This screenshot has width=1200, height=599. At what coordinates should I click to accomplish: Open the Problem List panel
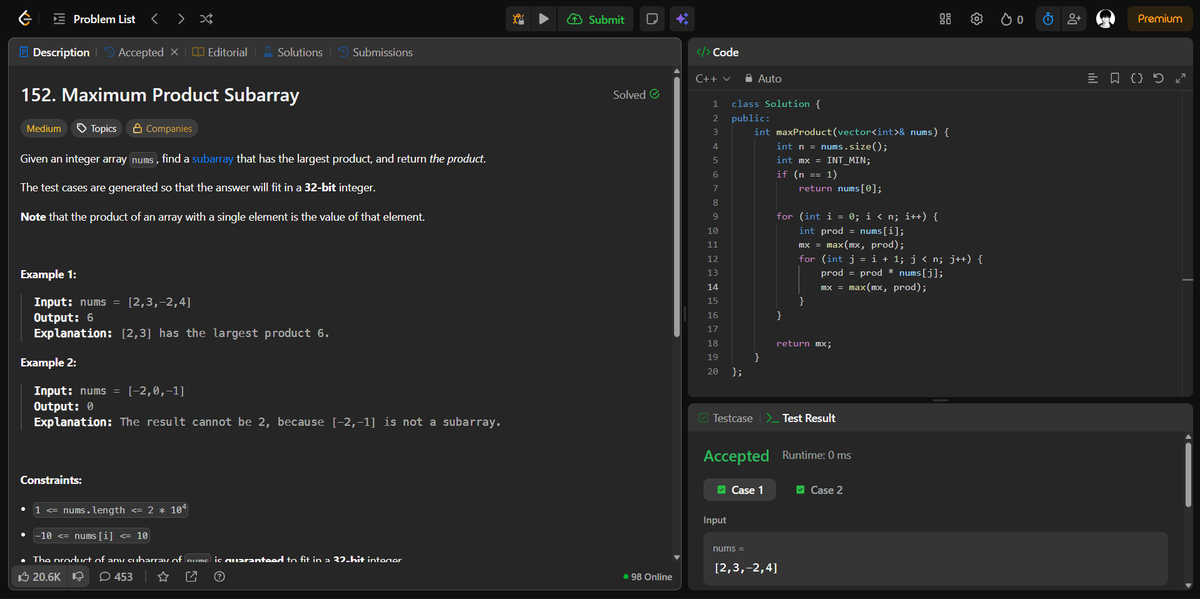coord(93,19)
